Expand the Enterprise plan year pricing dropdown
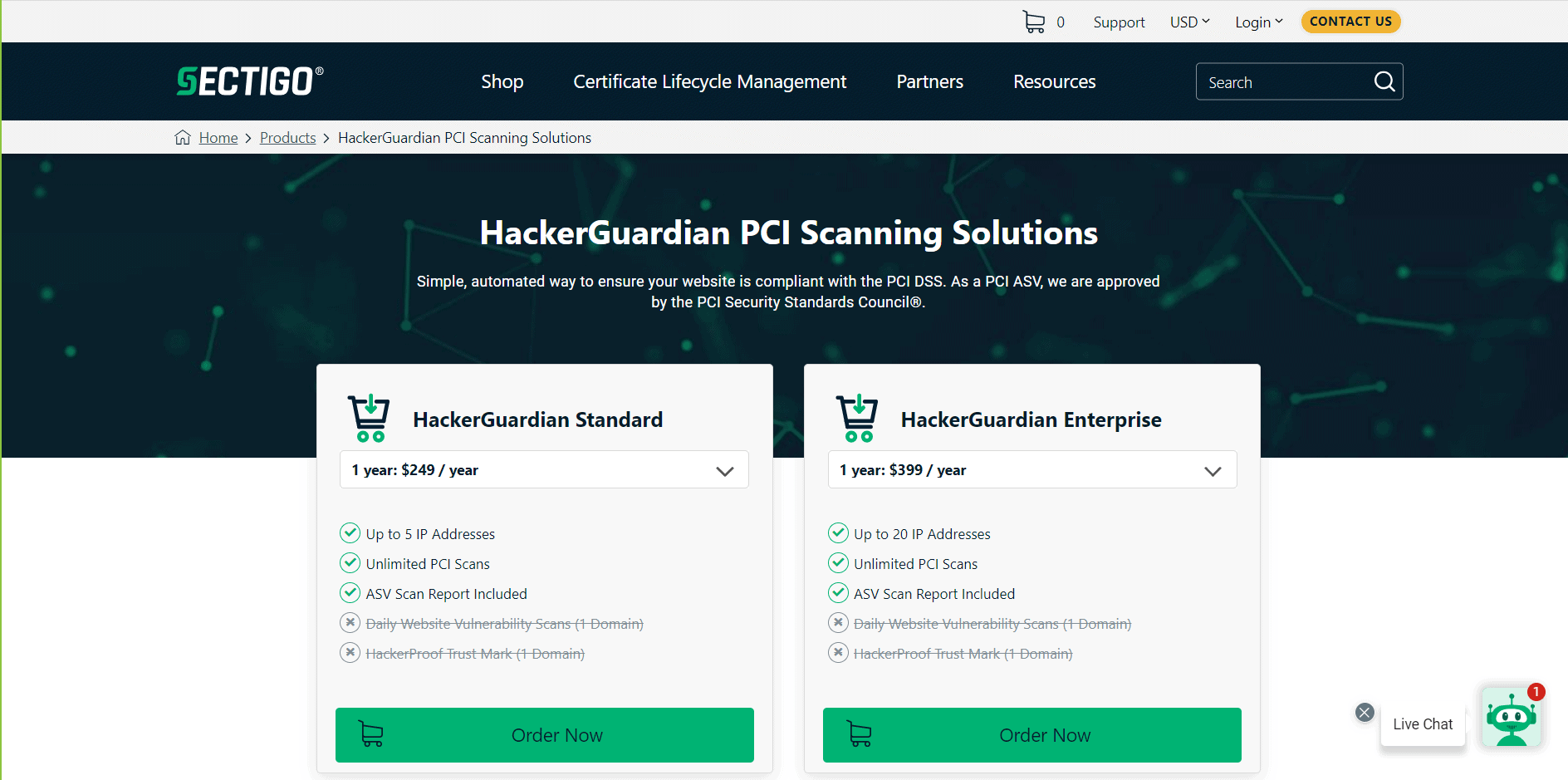This screenshot has width=1568, height=780. 1213,469
